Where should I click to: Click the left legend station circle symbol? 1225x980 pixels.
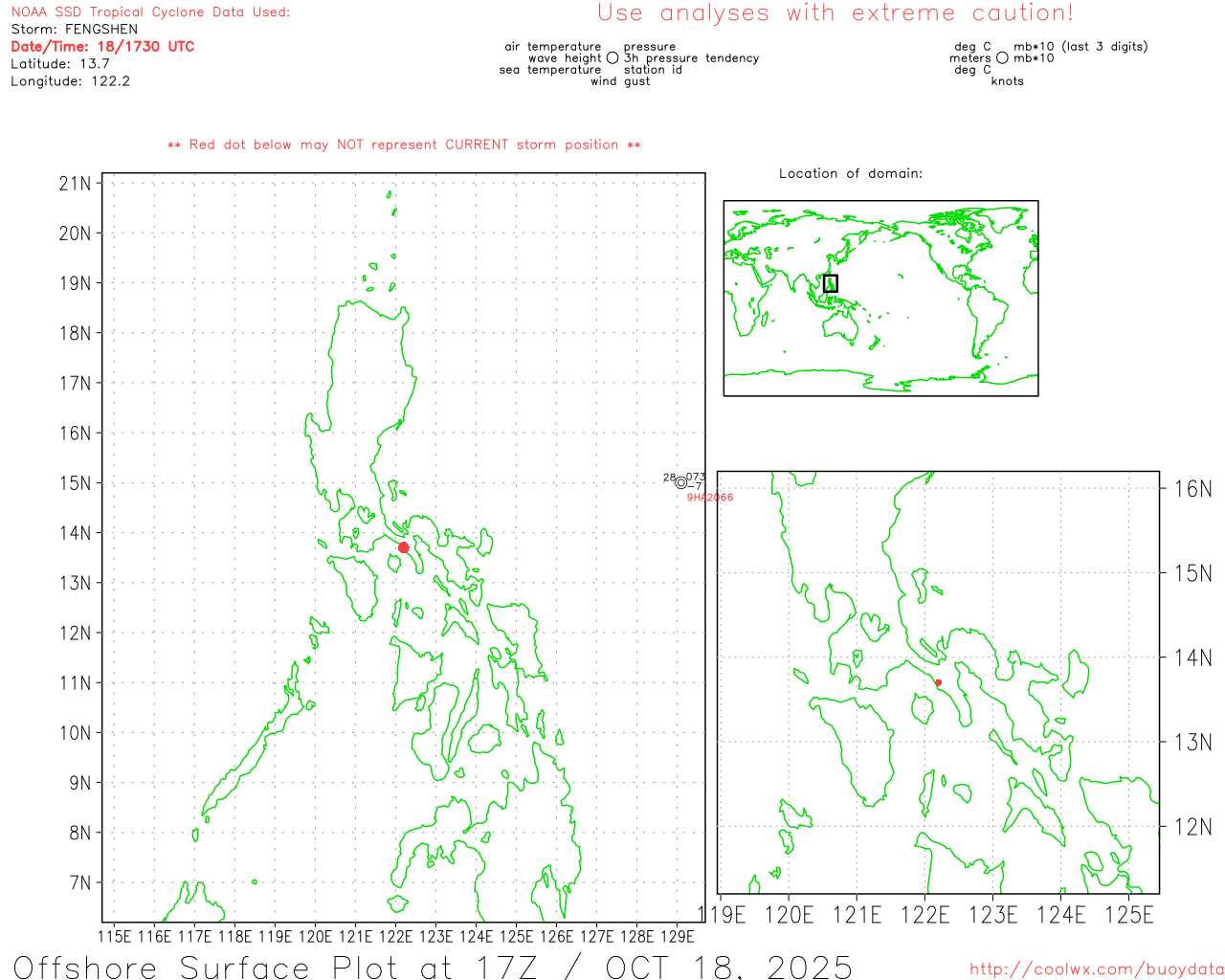pos(612,58)
